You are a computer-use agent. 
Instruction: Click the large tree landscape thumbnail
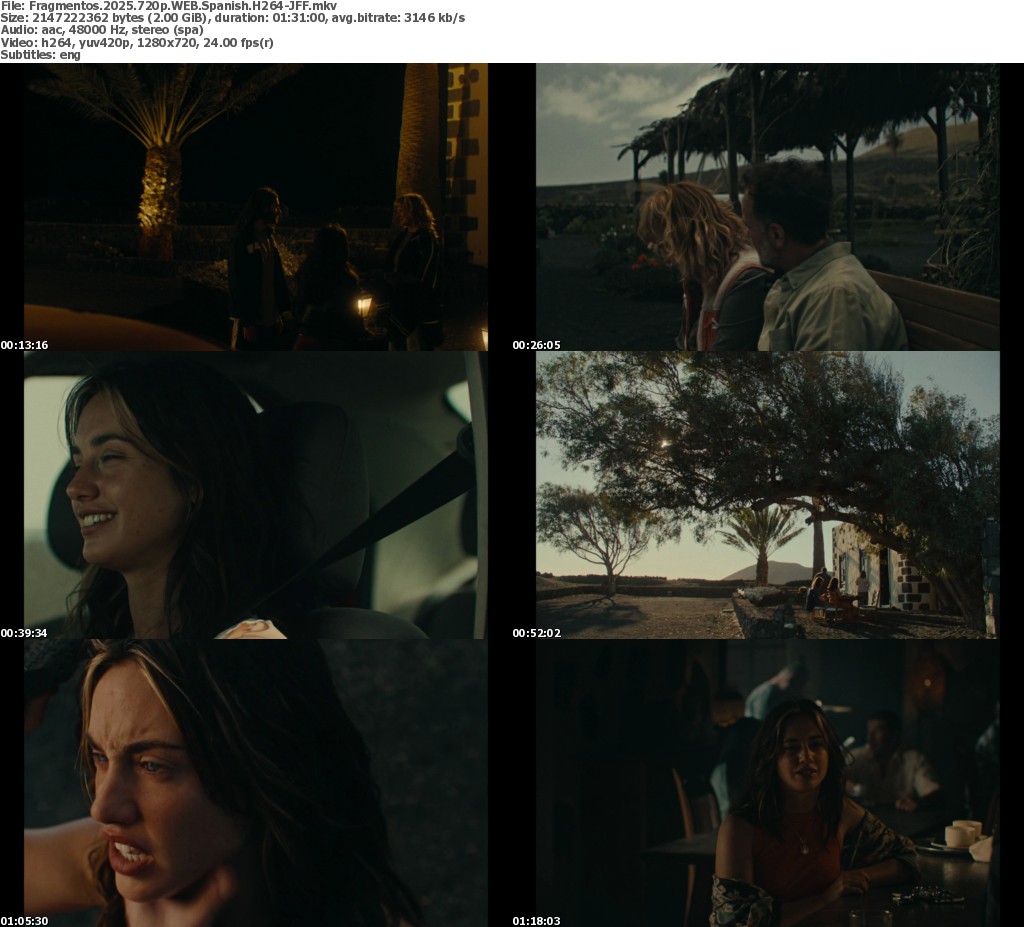pyautogui.click(x=768, y=495)
